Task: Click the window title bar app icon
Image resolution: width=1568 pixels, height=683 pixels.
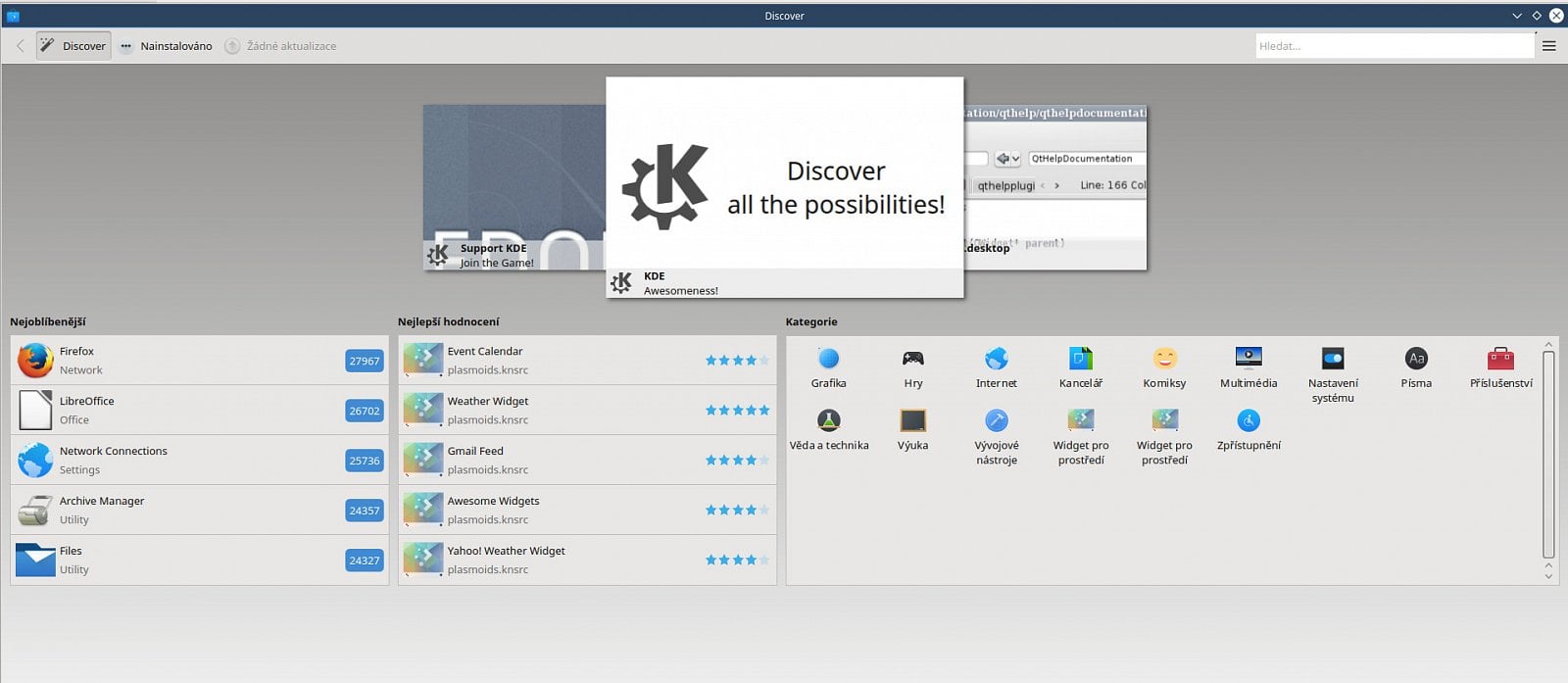Action: click(13, 16)
